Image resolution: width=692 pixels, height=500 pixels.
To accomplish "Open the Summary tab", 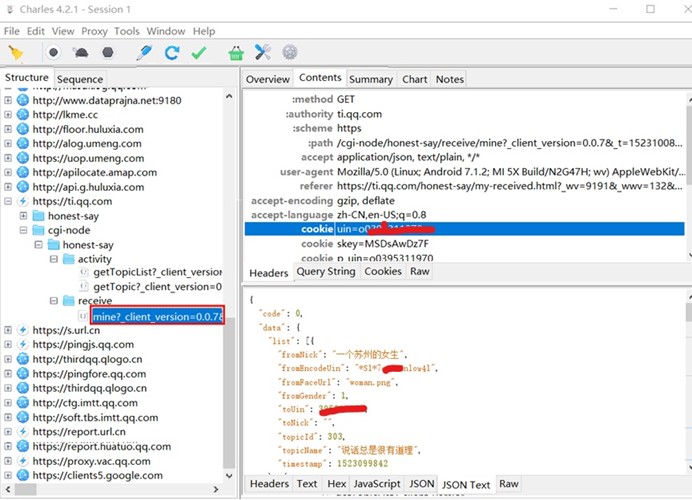I will click(x=371, y=79).
